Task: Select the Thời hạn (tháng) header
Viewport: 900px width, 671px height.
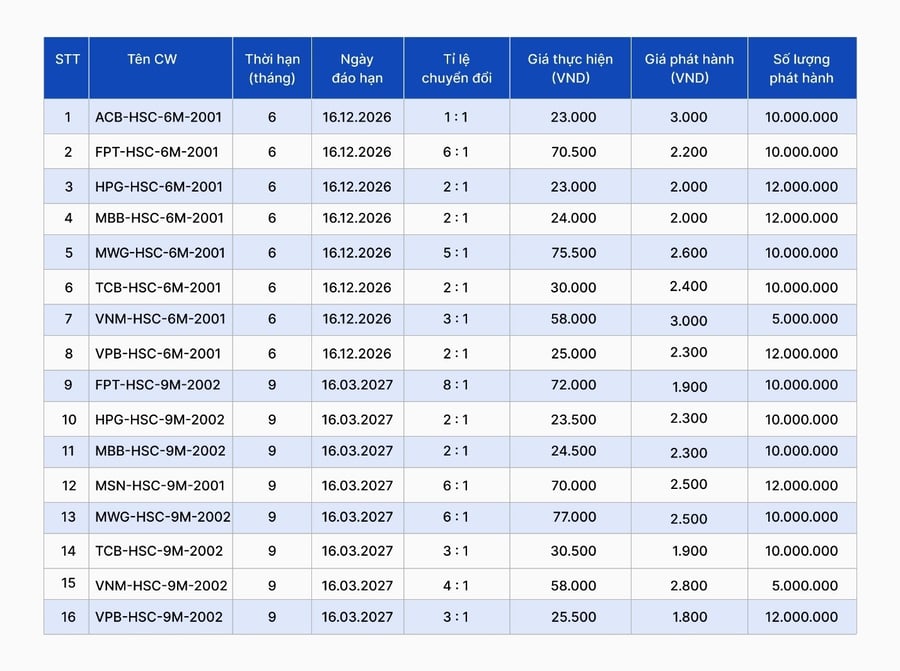Action: (x=272, y=68)
